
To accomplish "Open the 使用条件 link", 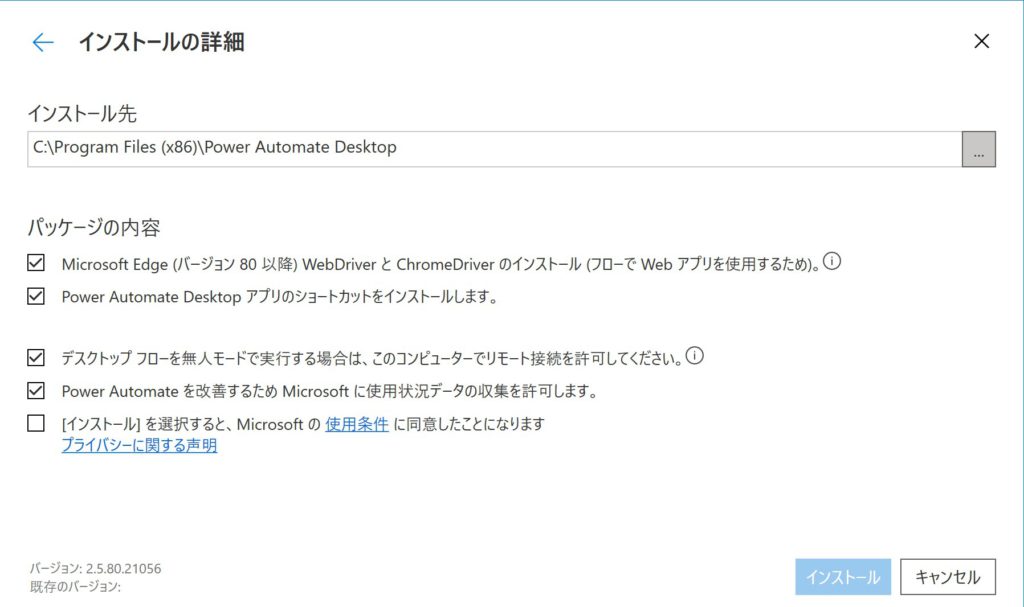I will (357, 424).
